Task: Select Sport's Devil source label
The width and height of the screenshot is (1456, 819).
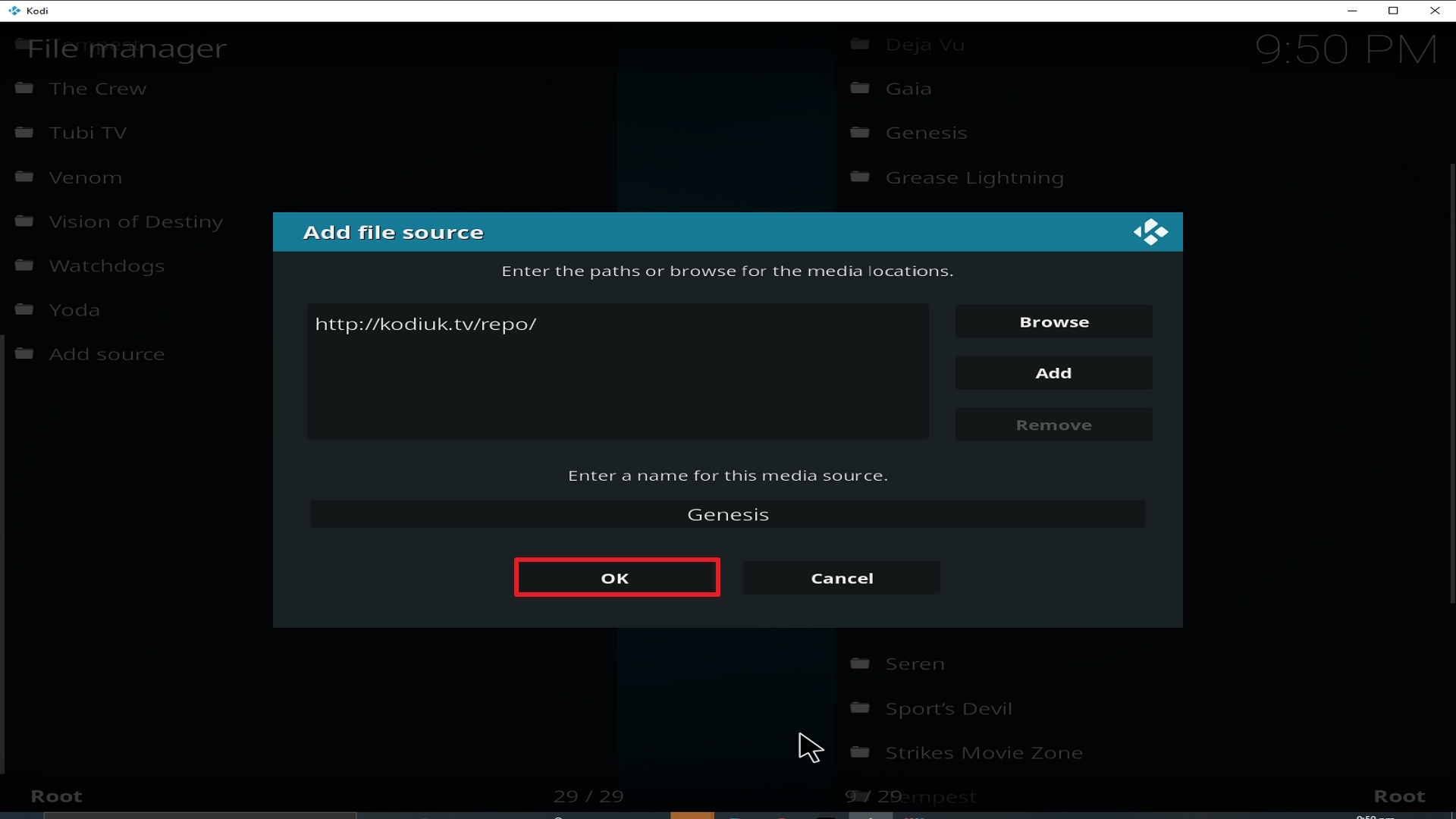Action: pyautogui.click(x=949, y=708)
